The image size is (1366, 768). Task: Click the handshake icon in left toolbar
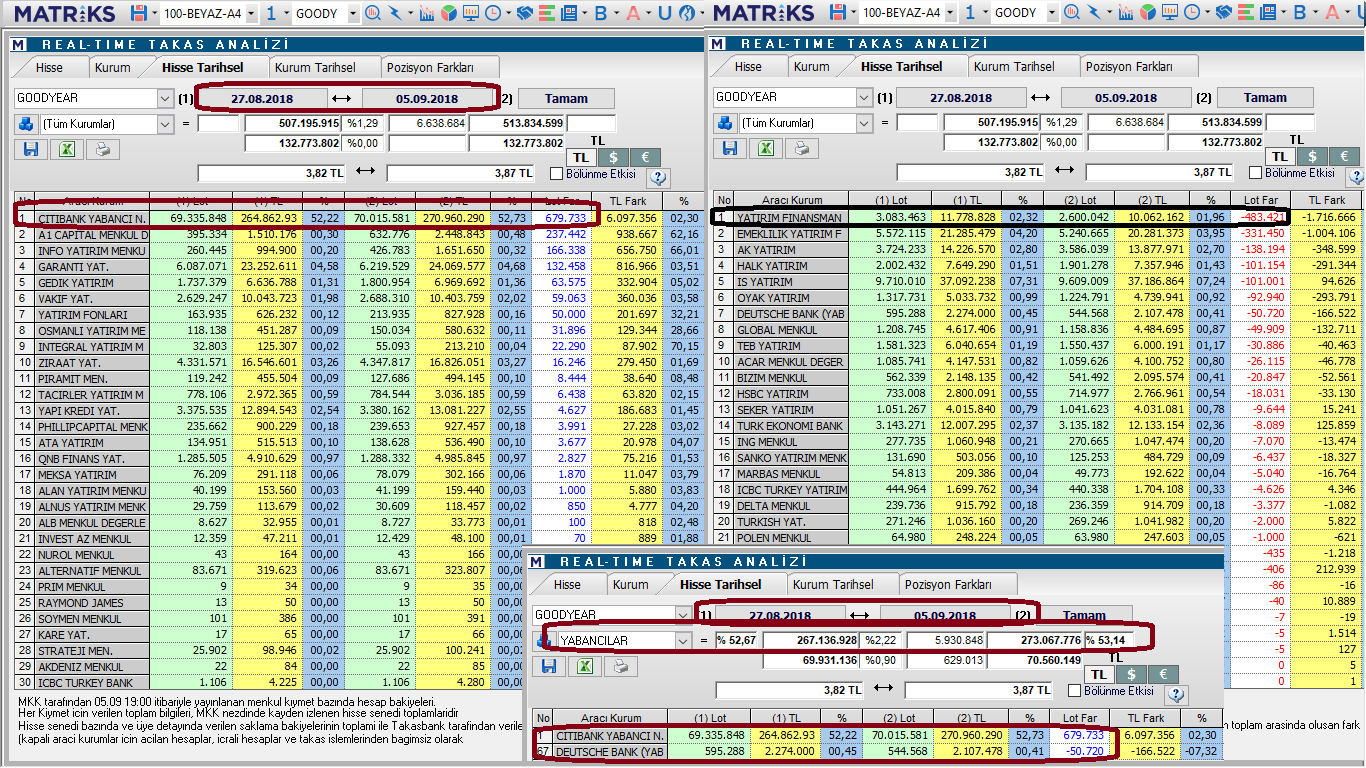pyautogui.click(x=526, y=13)
